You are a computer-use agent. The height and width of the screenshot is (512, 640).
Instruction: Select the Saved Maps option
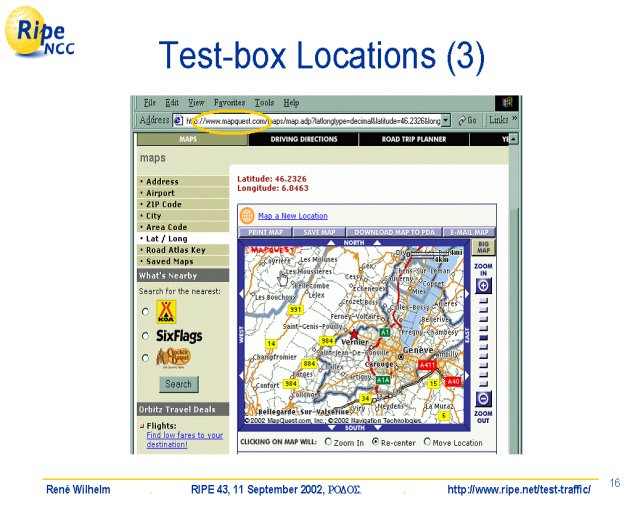click(183, 262)
